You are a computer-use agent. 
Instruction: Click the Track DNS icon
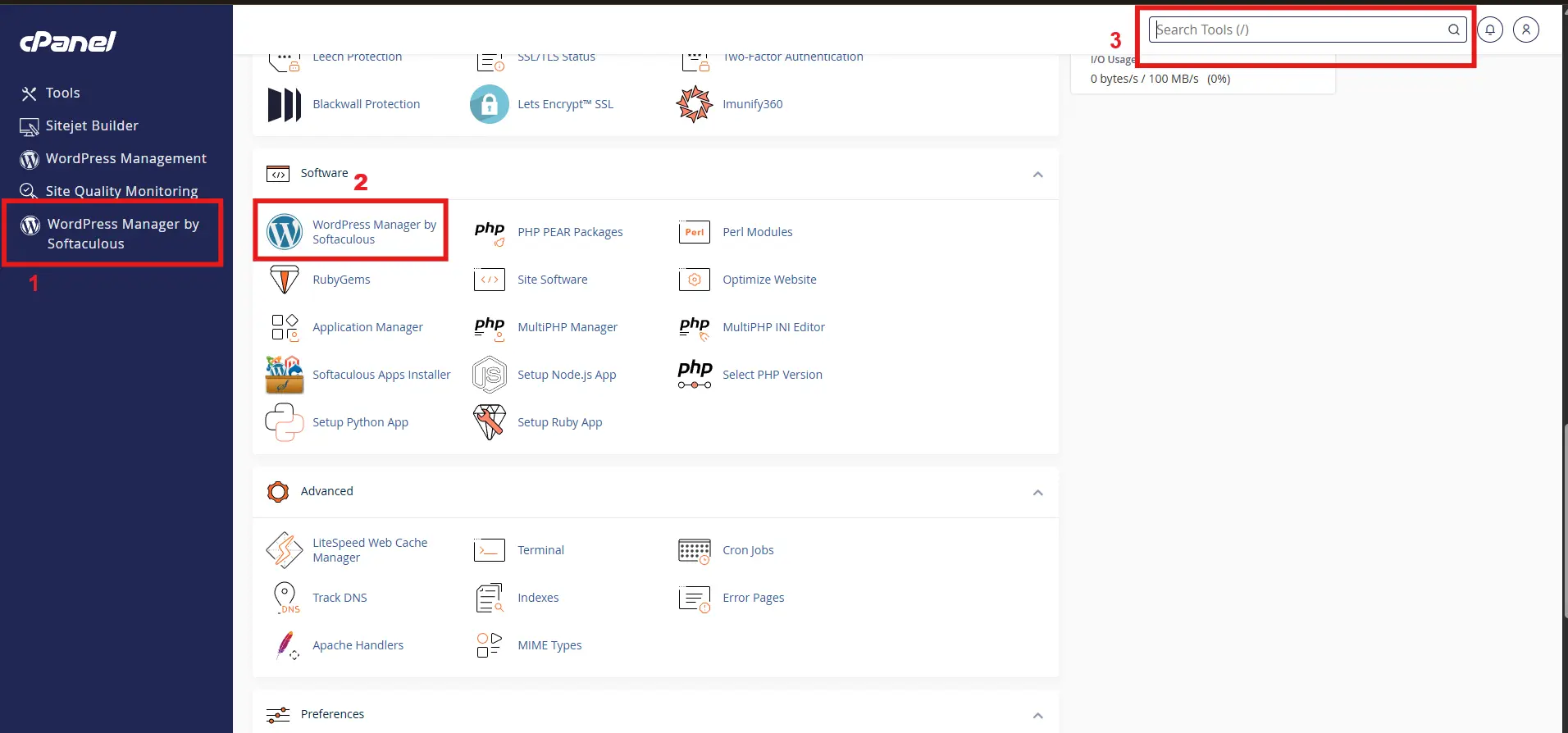(285, 598)
